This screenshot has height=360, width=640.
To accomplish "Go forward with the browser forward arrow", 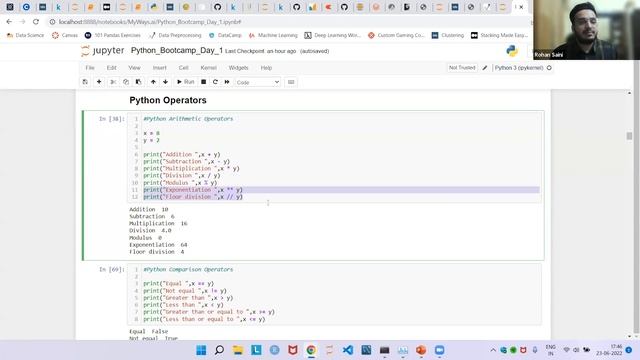I will pyautogui.click(x=22, y=22).
